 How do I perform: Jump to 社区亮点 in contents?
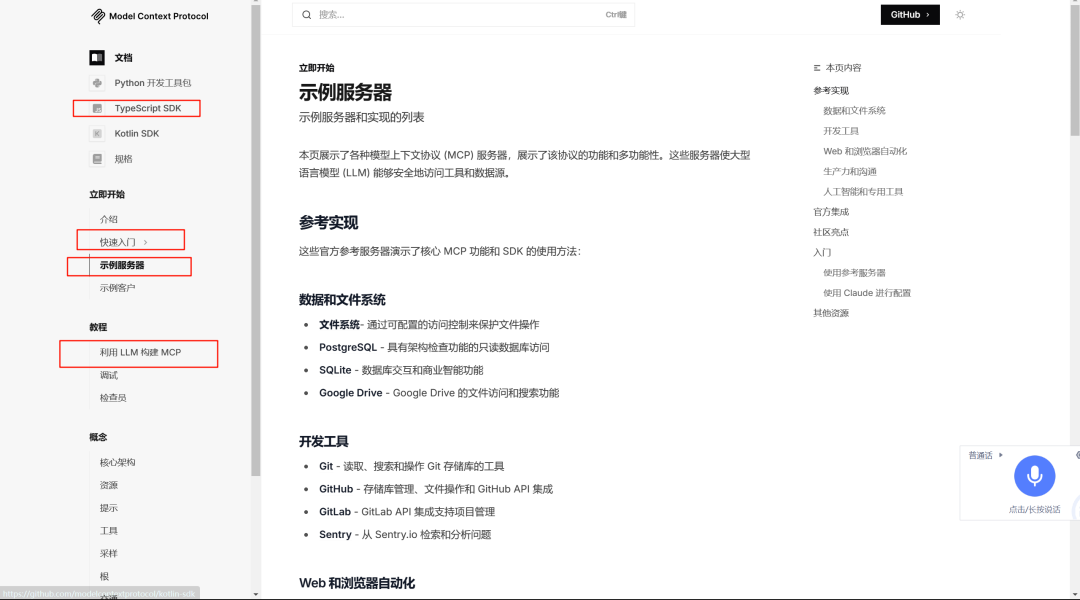click(831, 232)
